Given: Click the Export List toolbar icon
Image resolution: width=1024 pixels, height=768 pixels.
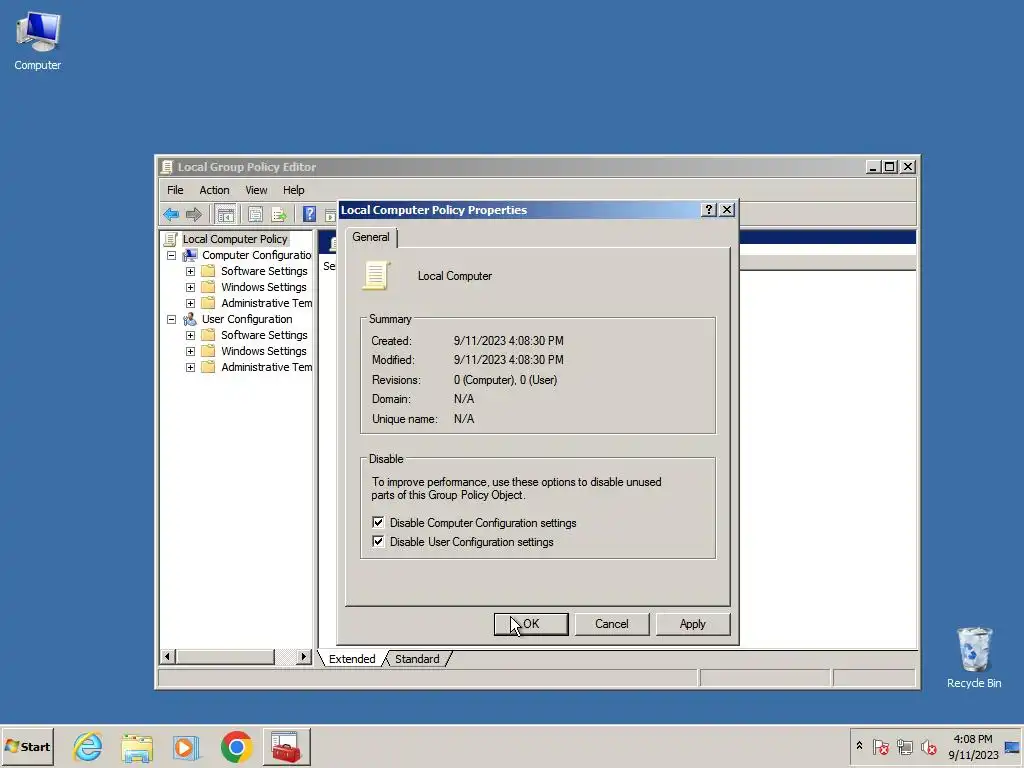Looking at the screenshot, I should (x=279, y=214).
